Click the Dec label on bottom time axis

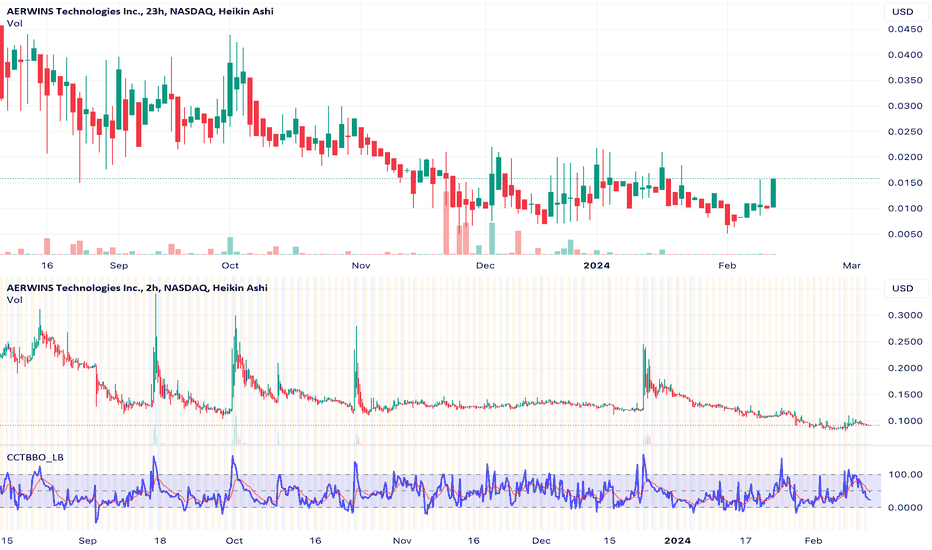point(541,540)
